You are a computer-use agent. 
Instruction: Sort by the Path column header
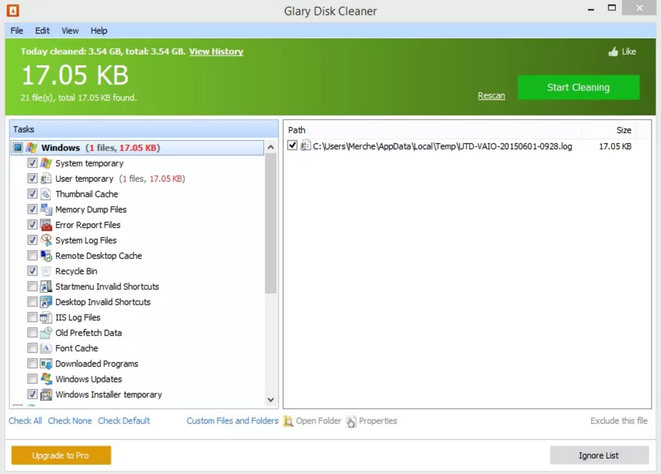pyautogui.click(x=433, y=130)
